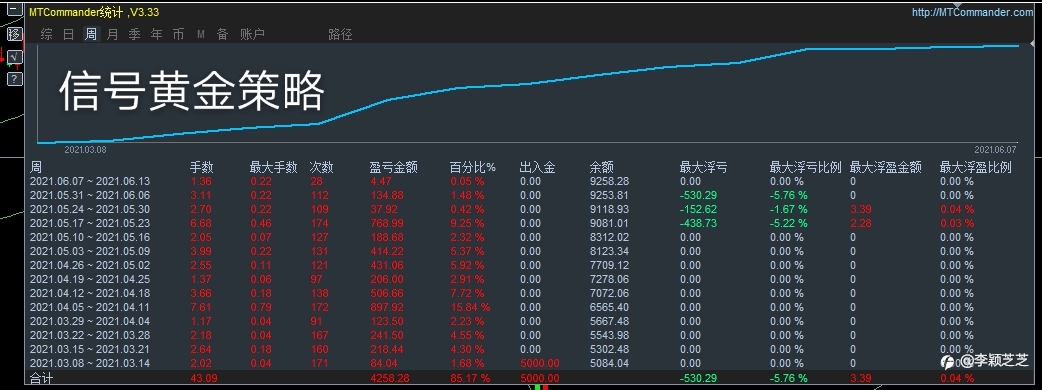1042x390 pixels.
Task: Open help via the ? button
Action: 15,79
